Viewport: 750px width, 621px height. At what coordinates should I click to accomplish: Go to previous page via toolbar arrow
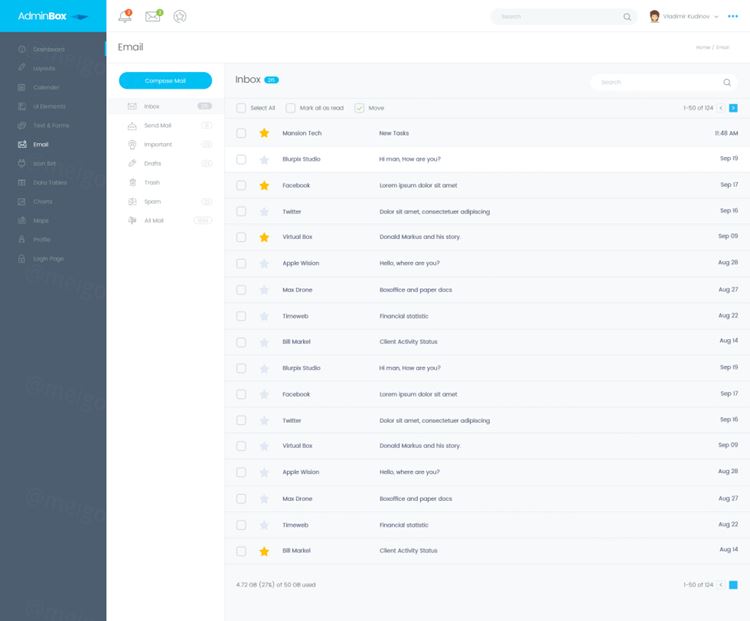721,108
